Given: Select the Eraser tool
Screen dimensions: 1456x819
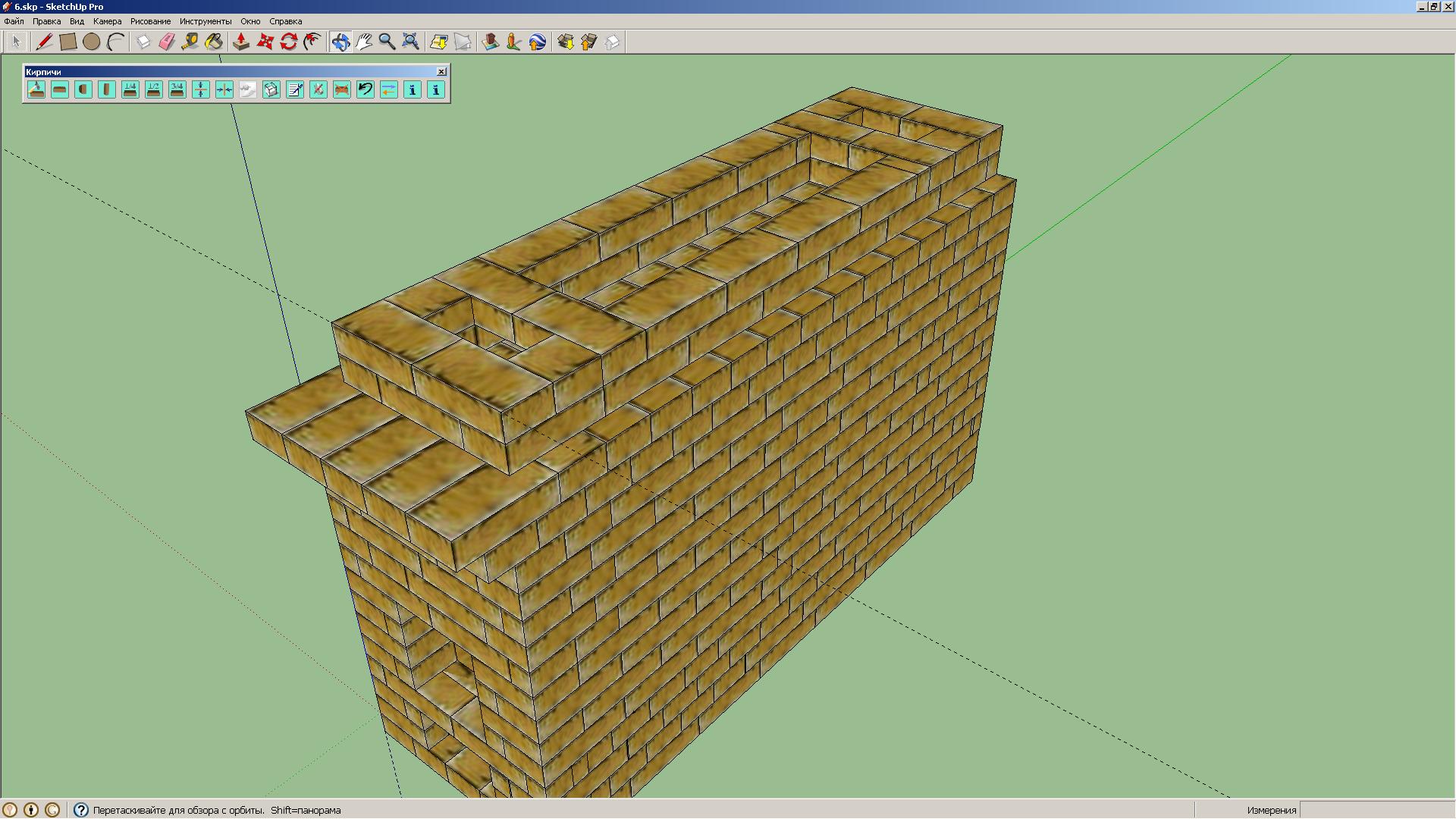Looking at the screenshot, I should [167, 42].
